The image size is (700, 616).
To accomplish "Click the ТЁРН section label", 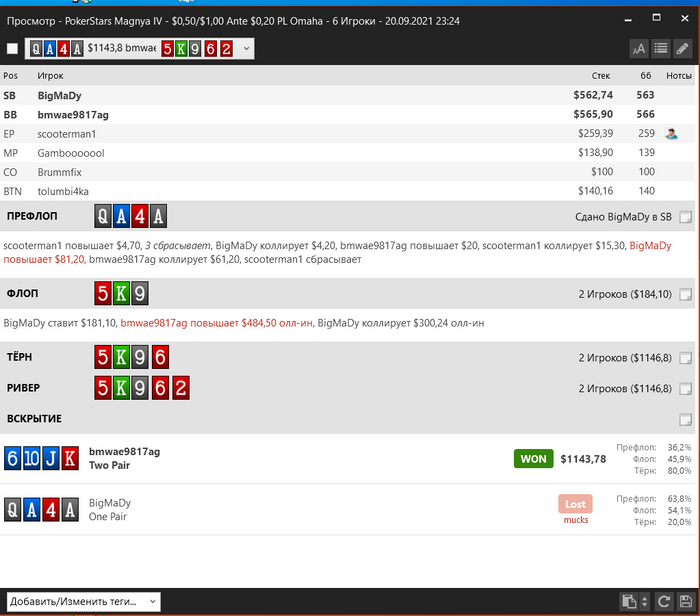I will pyautogui.click(x=19, y=357).
